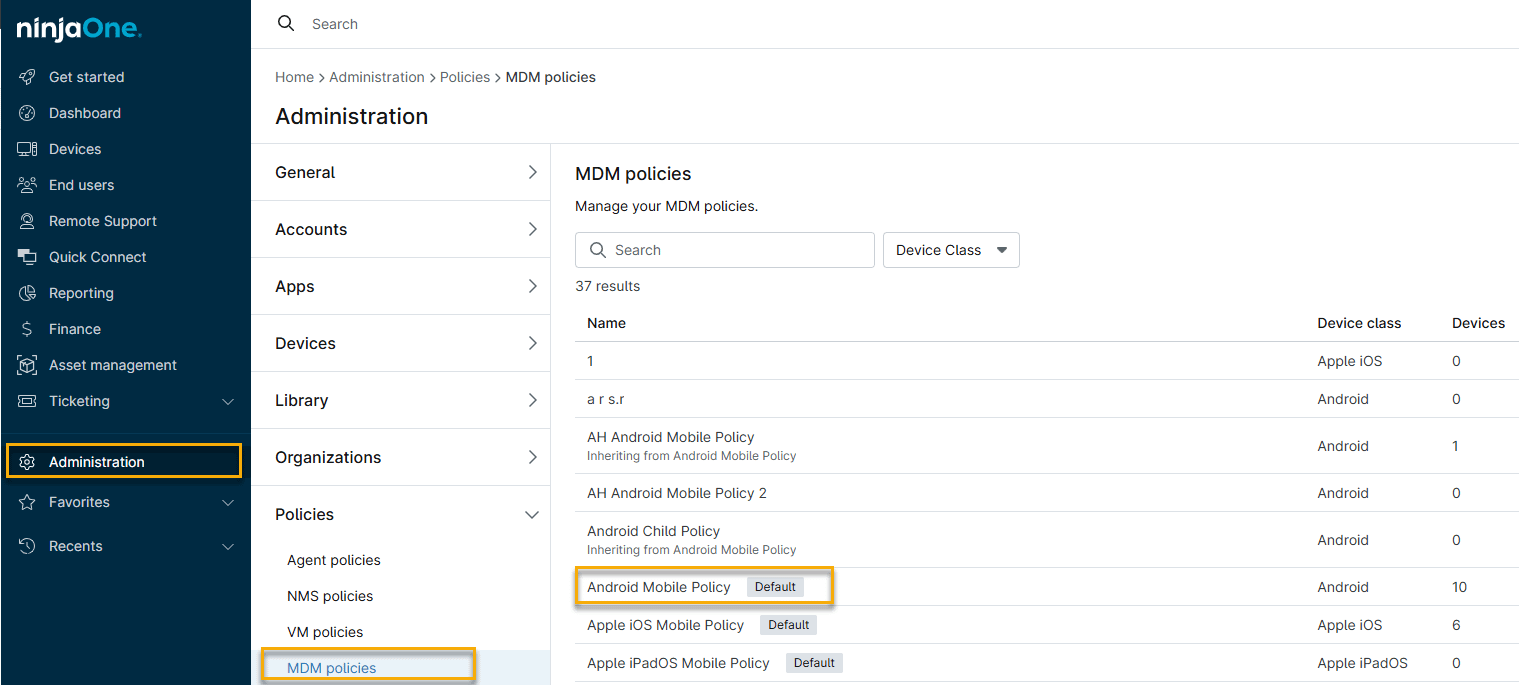Collapse the Policies settings section
1519x685 pixels.
(x=531, y=514)
